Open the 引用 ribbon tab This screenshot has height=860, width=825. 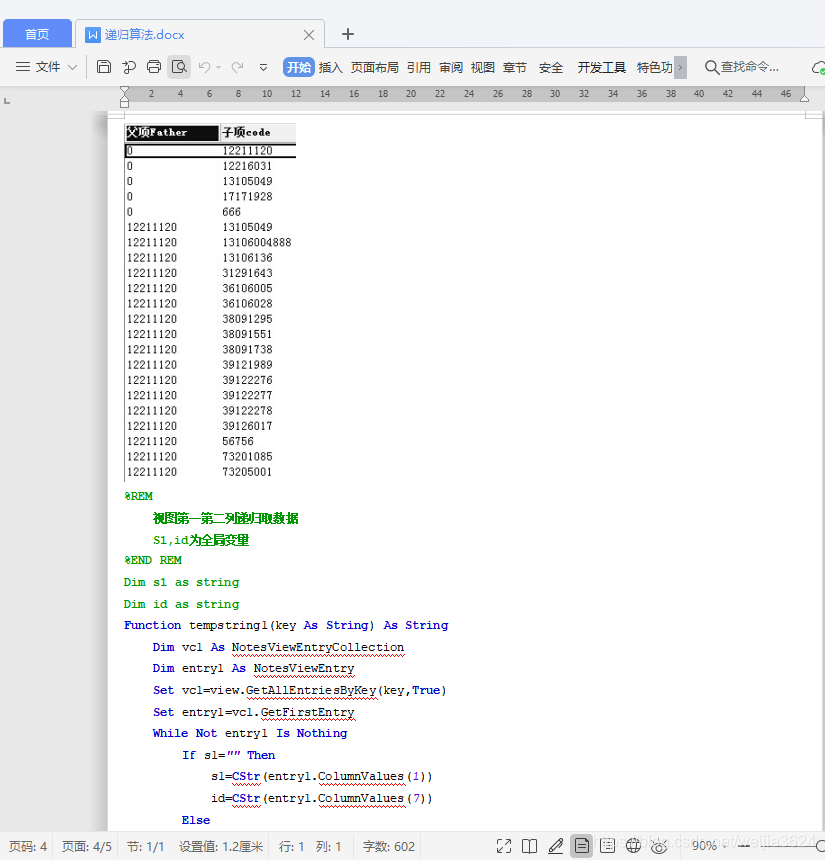419,67
